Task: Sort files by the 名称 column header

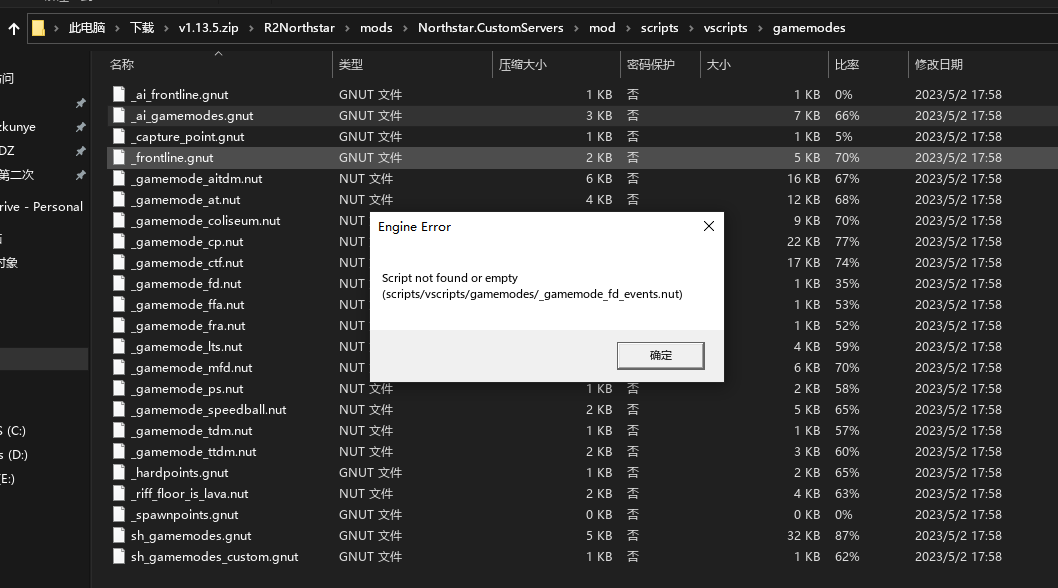Action: (145, 63)
